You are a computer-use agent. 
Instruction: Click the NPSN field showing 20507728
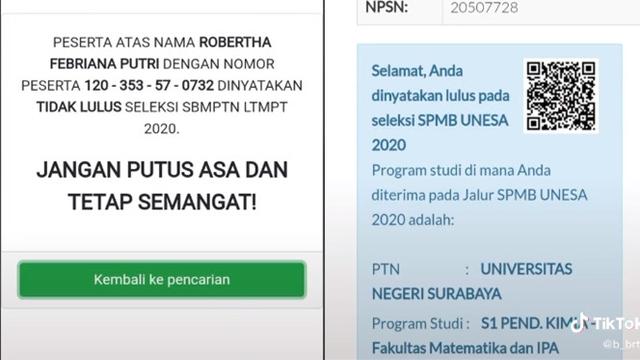(541, 8)
